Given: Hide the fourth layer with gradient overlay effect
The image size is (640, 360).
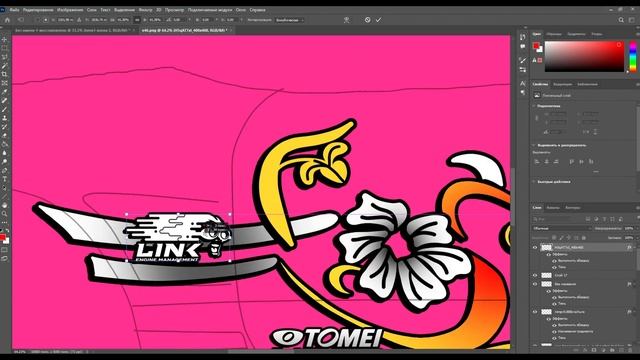Looking at the screenshot, I should [535, 312].
